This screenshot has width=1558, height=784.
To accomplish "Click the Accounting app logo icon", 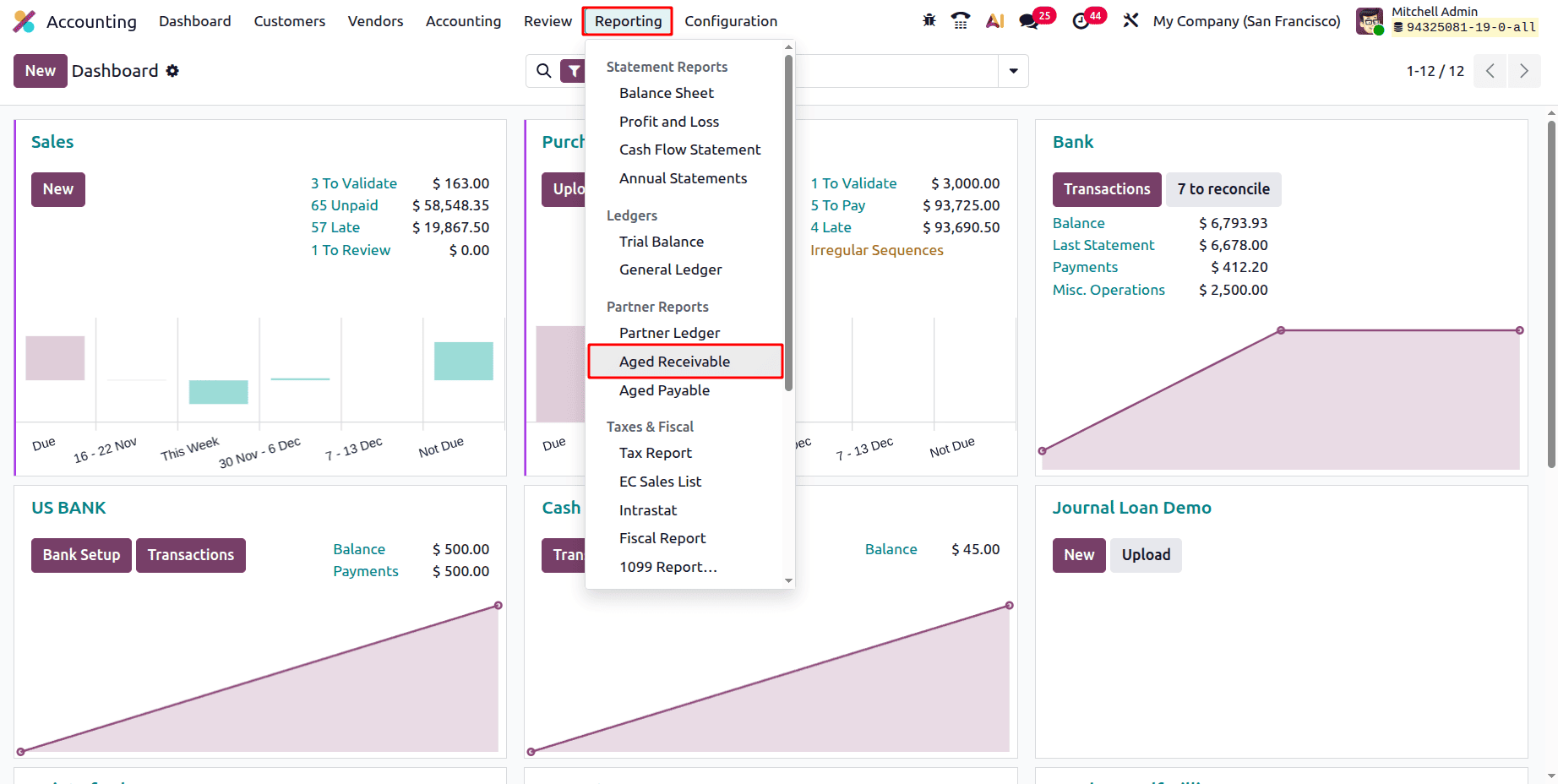I will coord(25,21).
